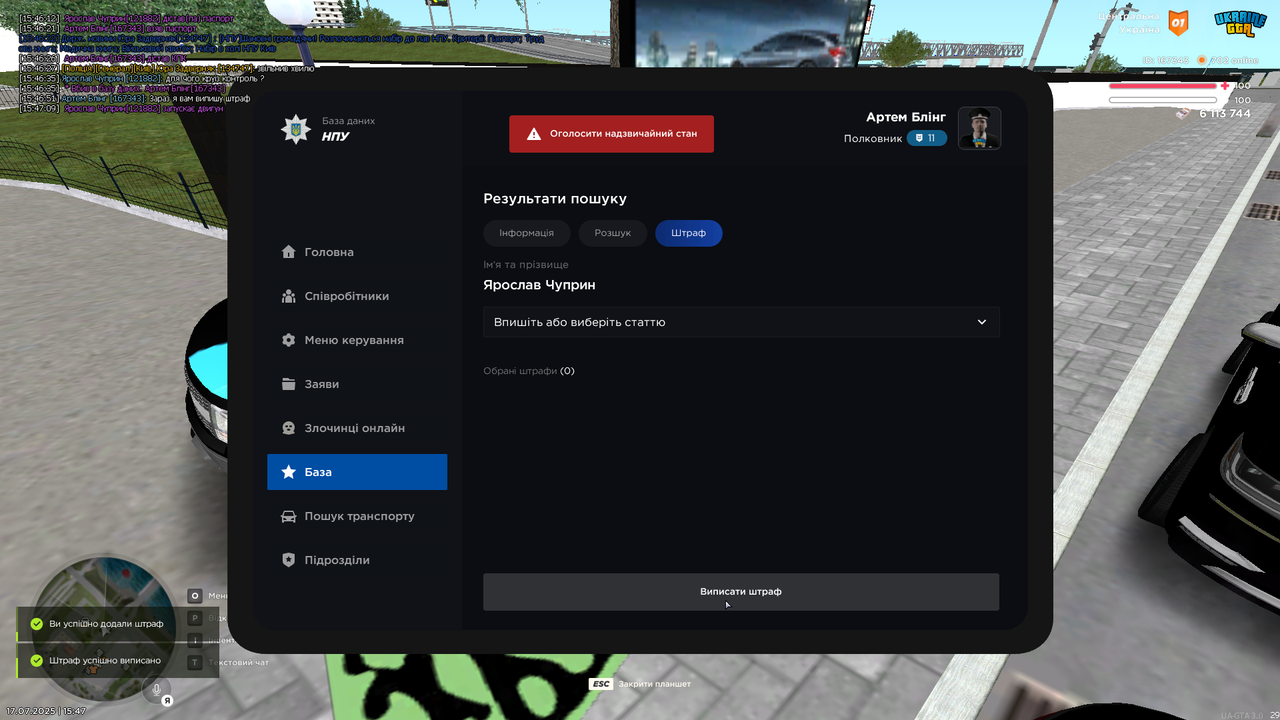The image size is (1280, 720).
Task: Click the Обрані штрафи (0) label
Action: pos(529,371)
